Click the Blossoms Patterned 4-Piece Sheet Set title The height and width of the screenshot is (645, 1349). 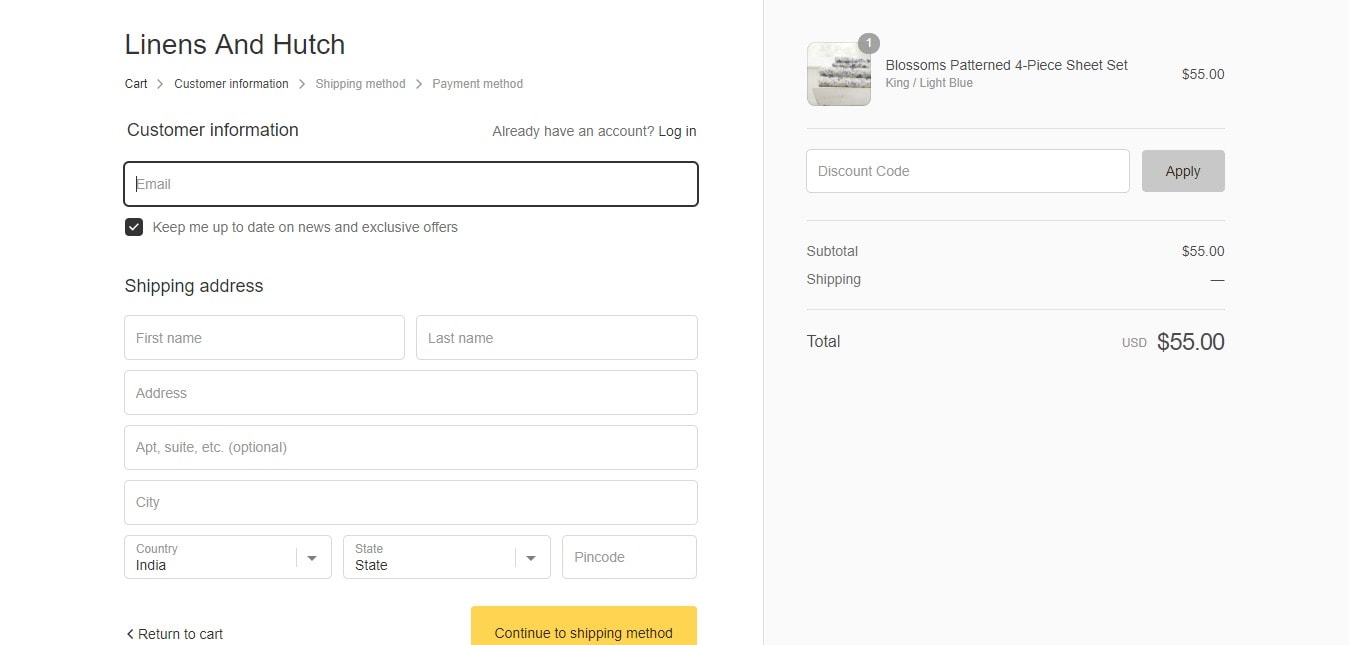1006,65
